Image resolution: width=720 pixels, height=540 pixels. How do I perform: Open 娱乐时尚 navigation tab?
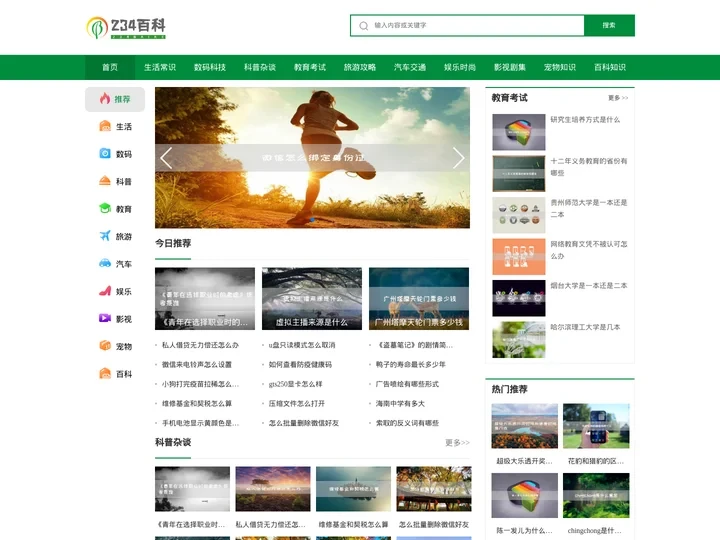460,68
